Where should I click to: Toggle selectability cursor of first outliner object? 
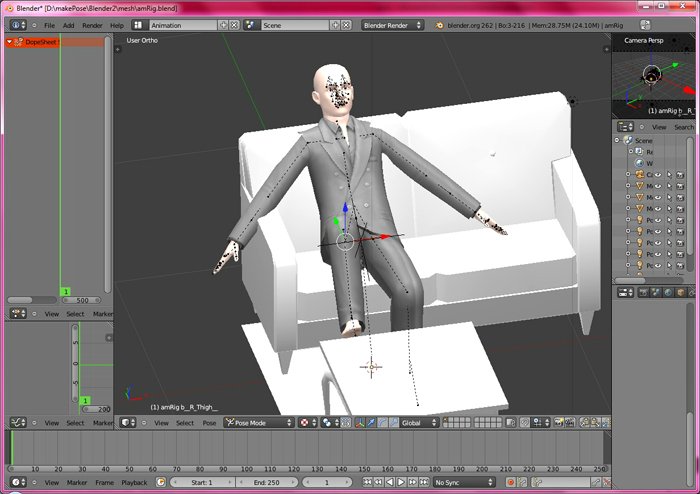669,174
